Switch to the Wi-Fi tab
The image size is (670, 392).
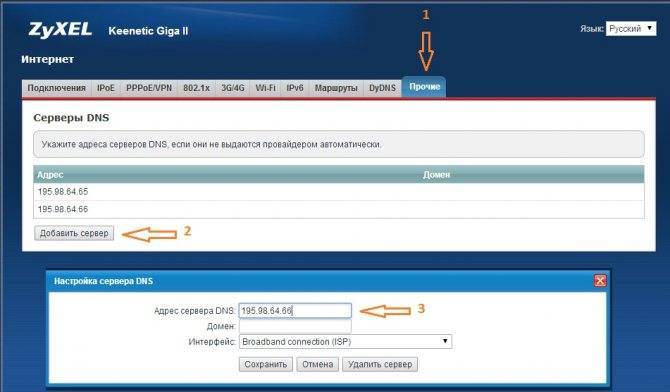pyautogui.click(x=265, y=88)
